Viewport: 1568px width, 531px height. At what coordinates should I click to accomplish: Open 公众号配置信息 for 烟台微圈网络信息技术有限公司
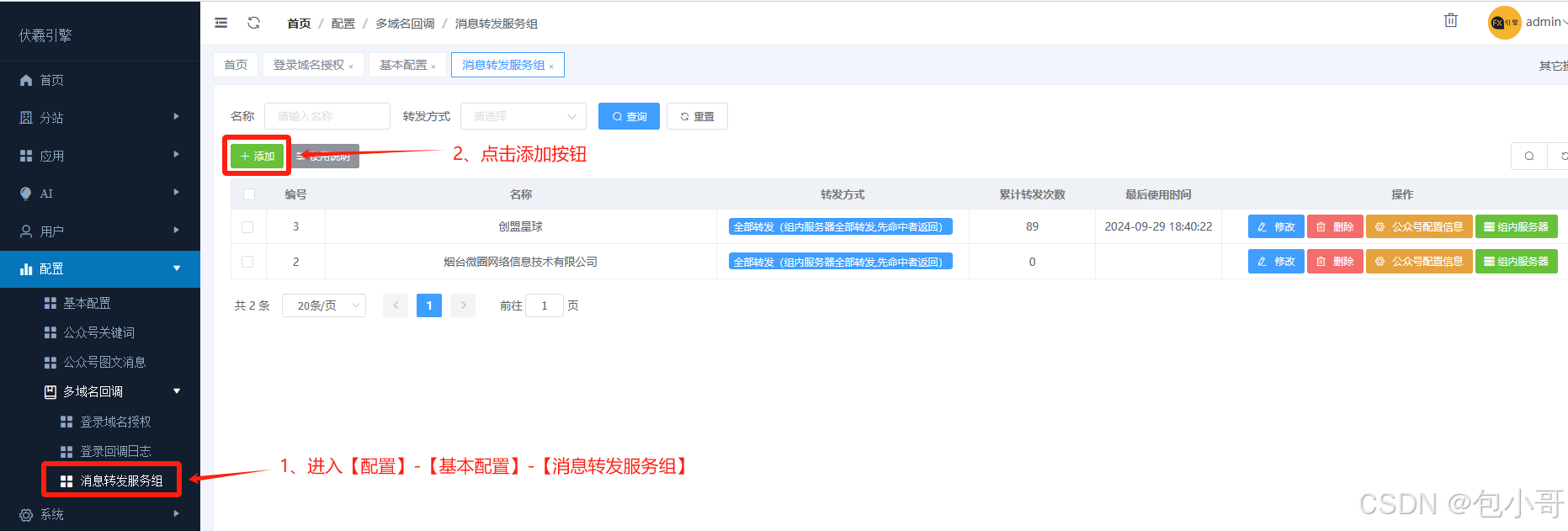point(1419,262)
